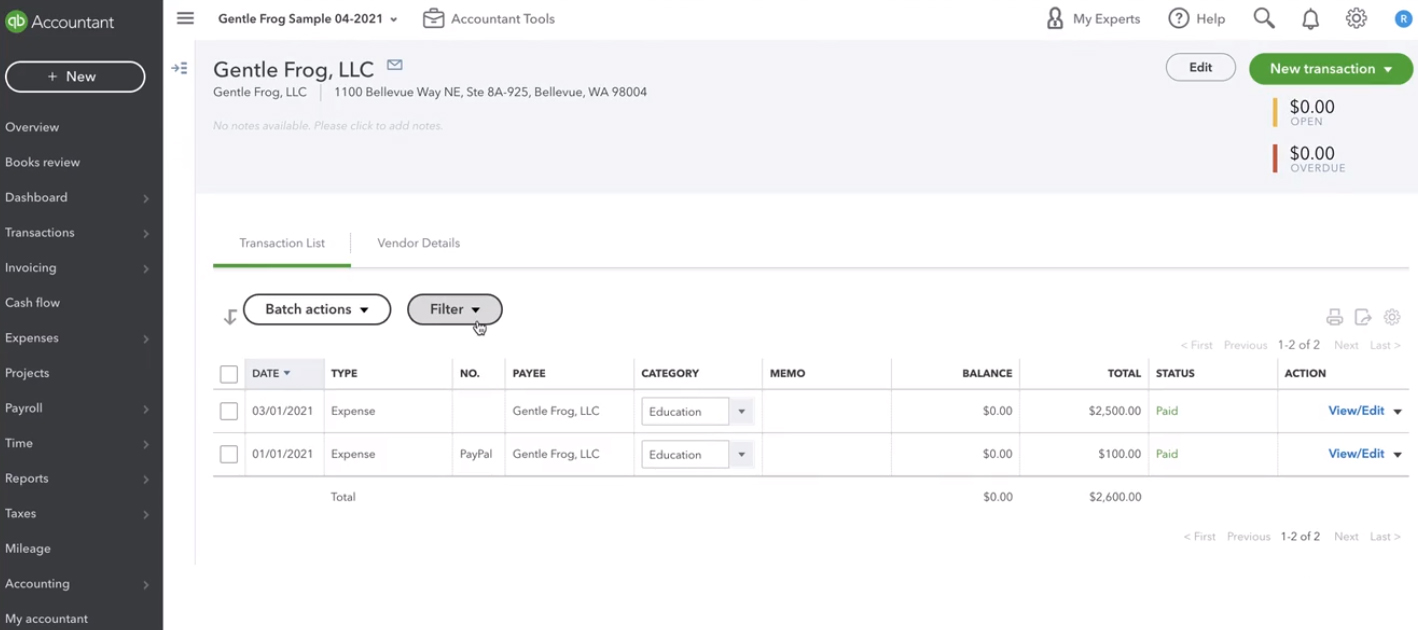
Task: Open the search magnifier icon
Action: [x=1264, y=18]
